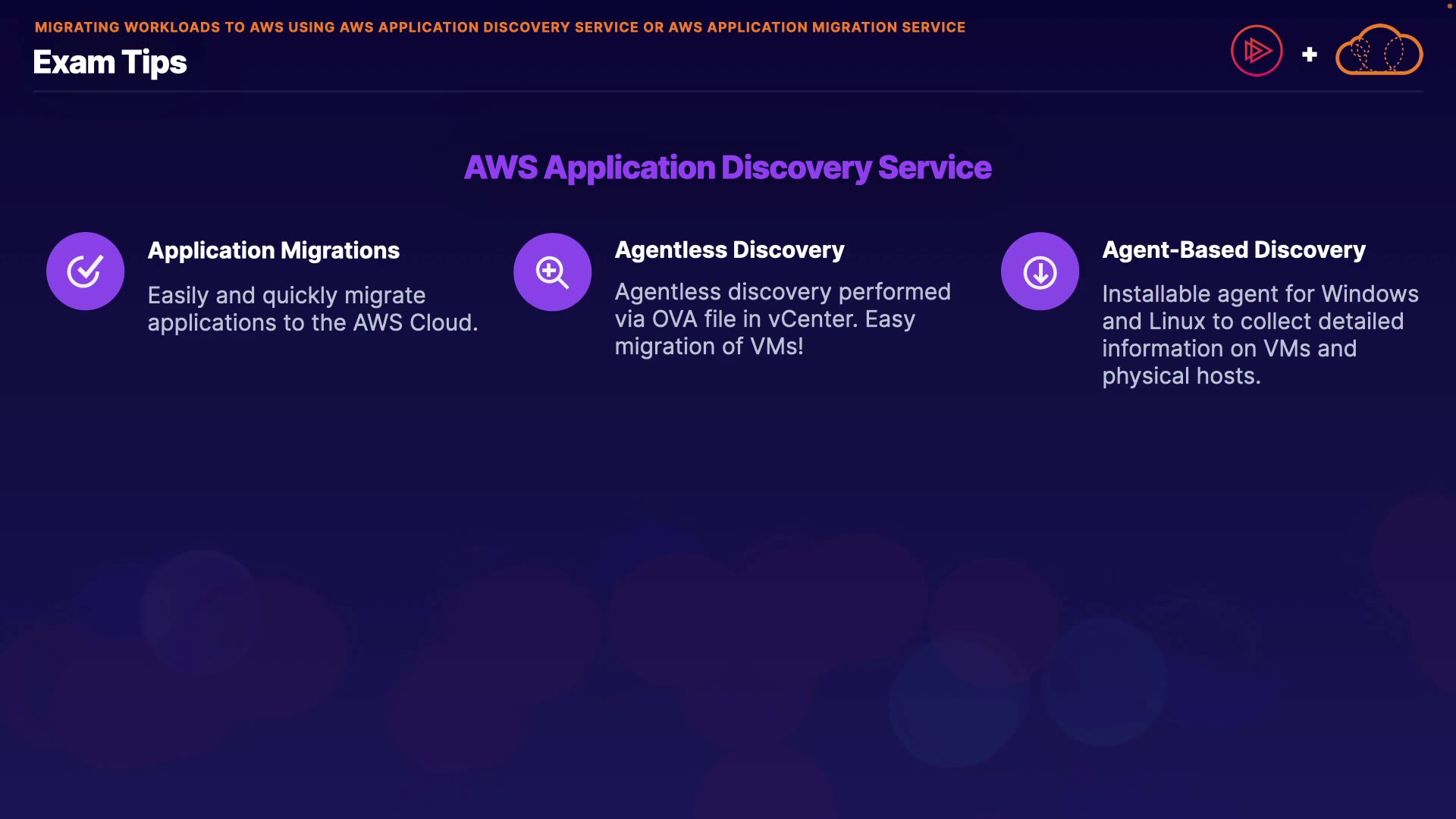Click the Agent-Based Discovery heading text

click(1233, 249)
